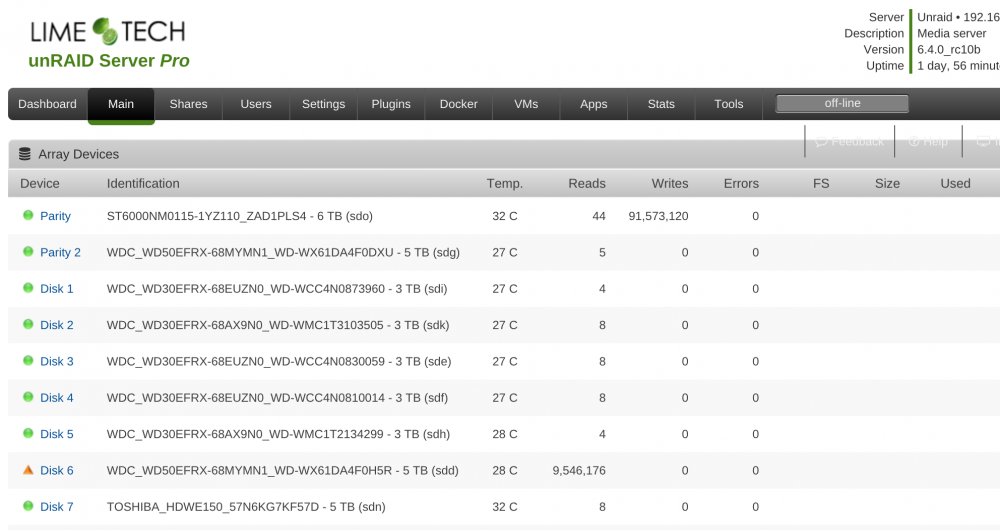Click the Help button
The width and height of the screenshot is (1000, 530).
tap(929, 141)
